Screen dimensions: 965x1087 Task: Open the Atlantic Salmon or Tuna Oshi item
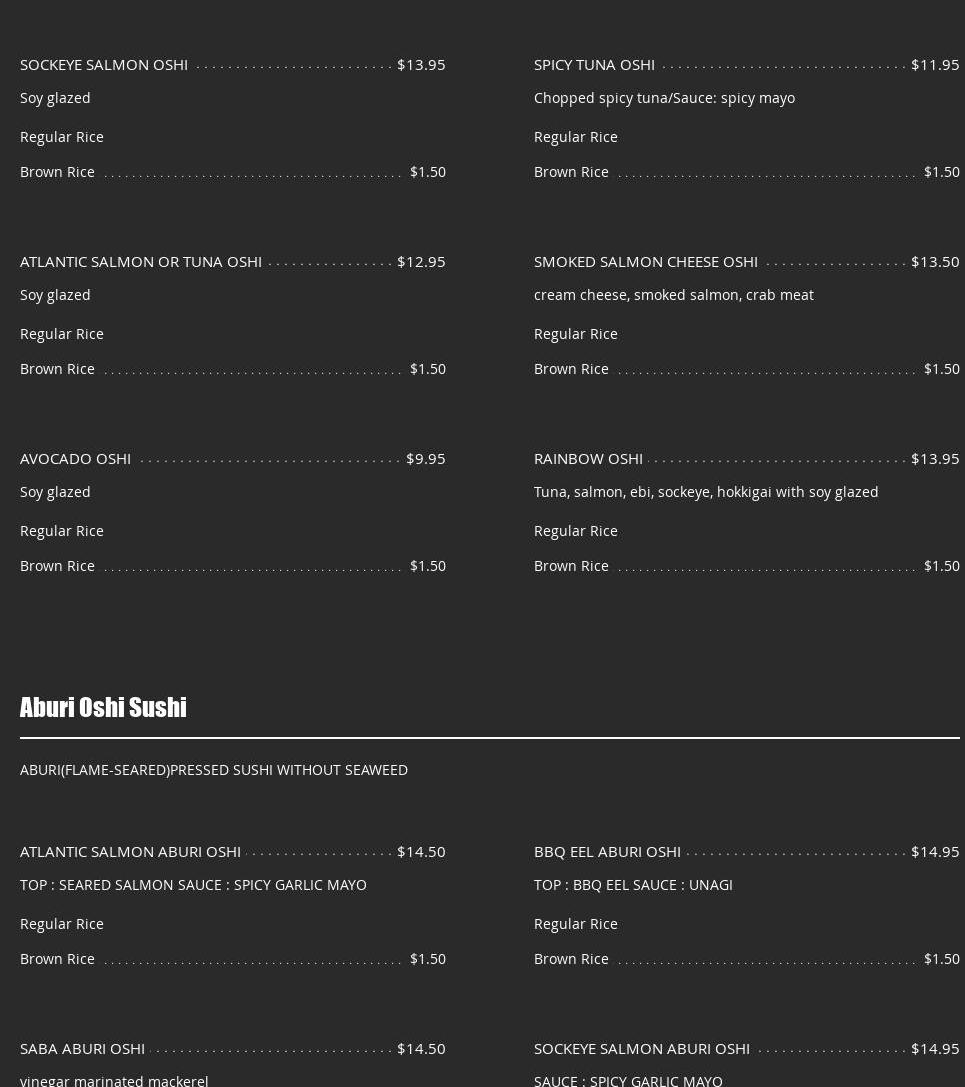[x=141, y=261]
